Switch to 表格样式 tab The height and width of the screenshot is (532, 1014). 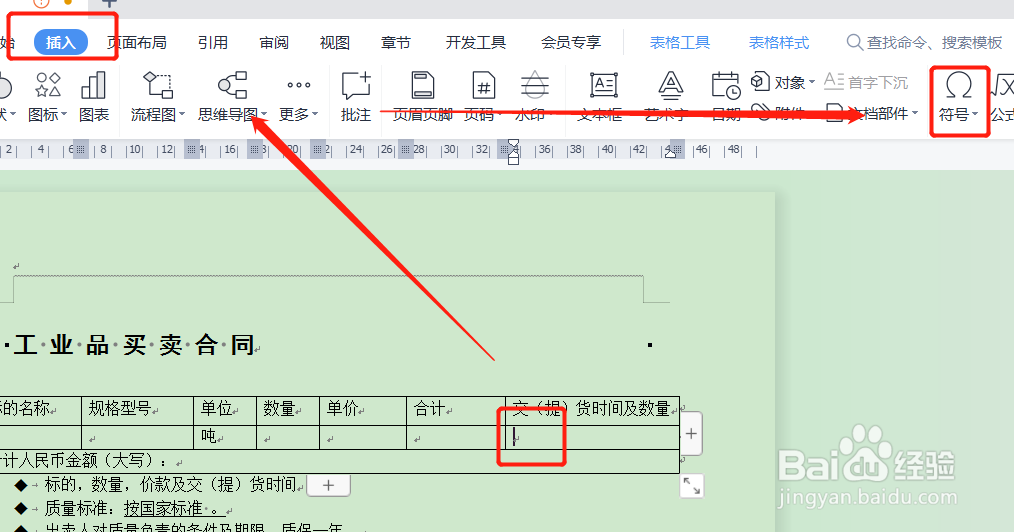click(779, 43)
